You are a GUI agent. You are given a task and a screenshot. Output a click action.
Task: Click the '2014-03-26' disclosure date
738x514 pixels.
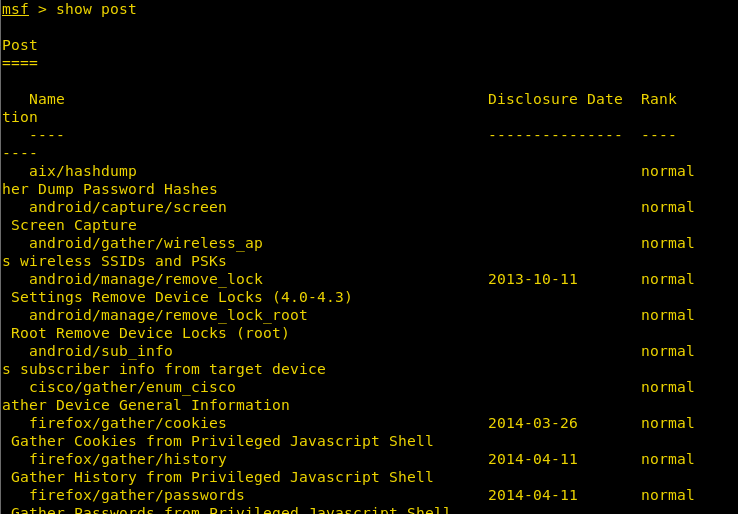533,423
